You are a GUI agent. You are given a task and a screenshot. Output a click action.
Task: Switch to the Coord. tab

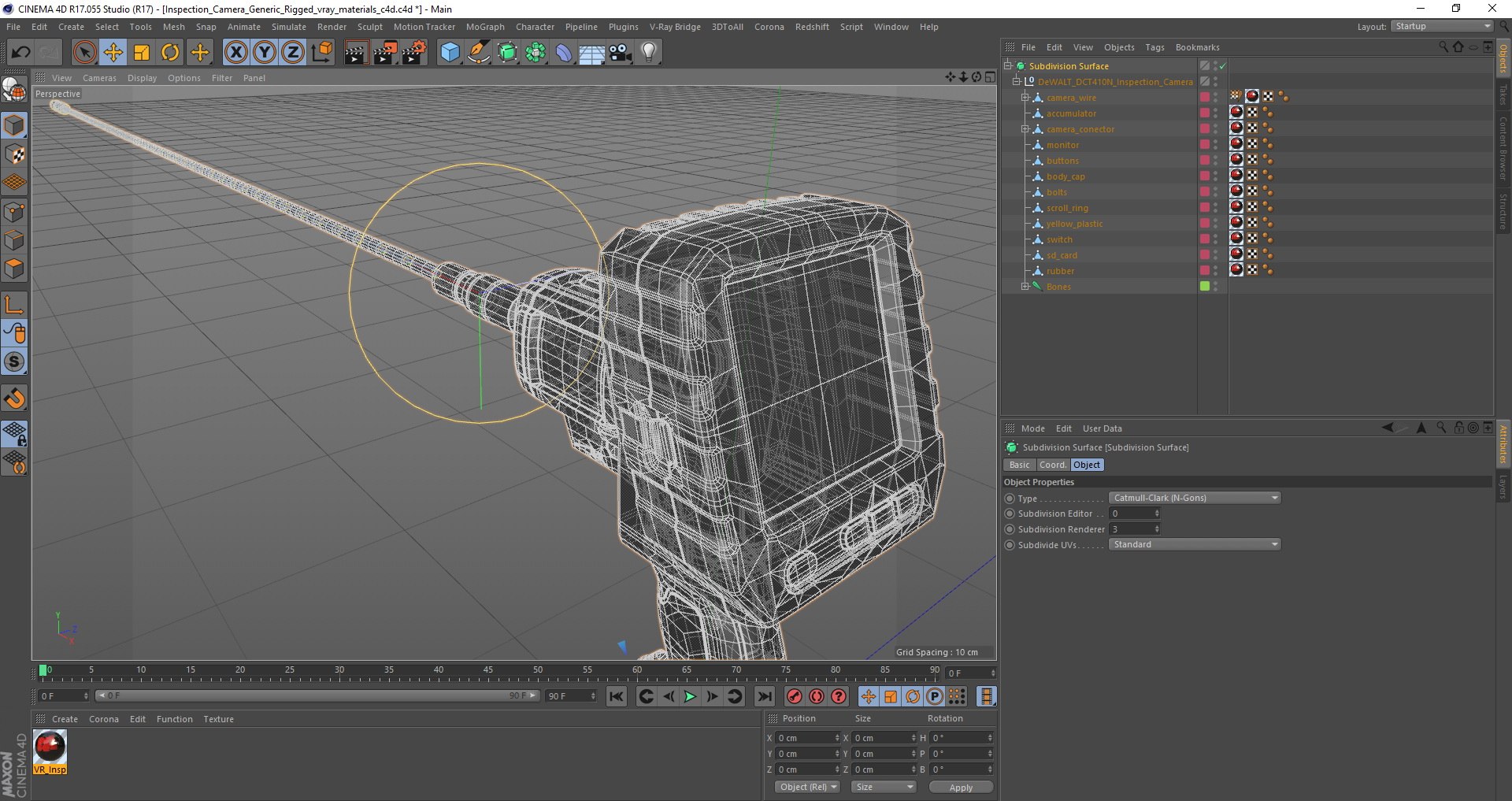[1053, 465]
